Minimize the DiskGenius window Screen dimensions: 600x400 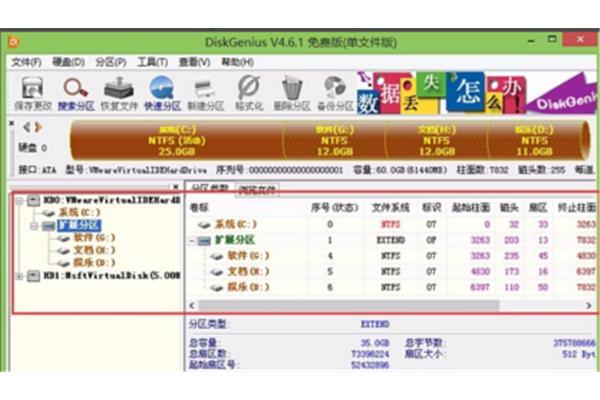[531, 40]
